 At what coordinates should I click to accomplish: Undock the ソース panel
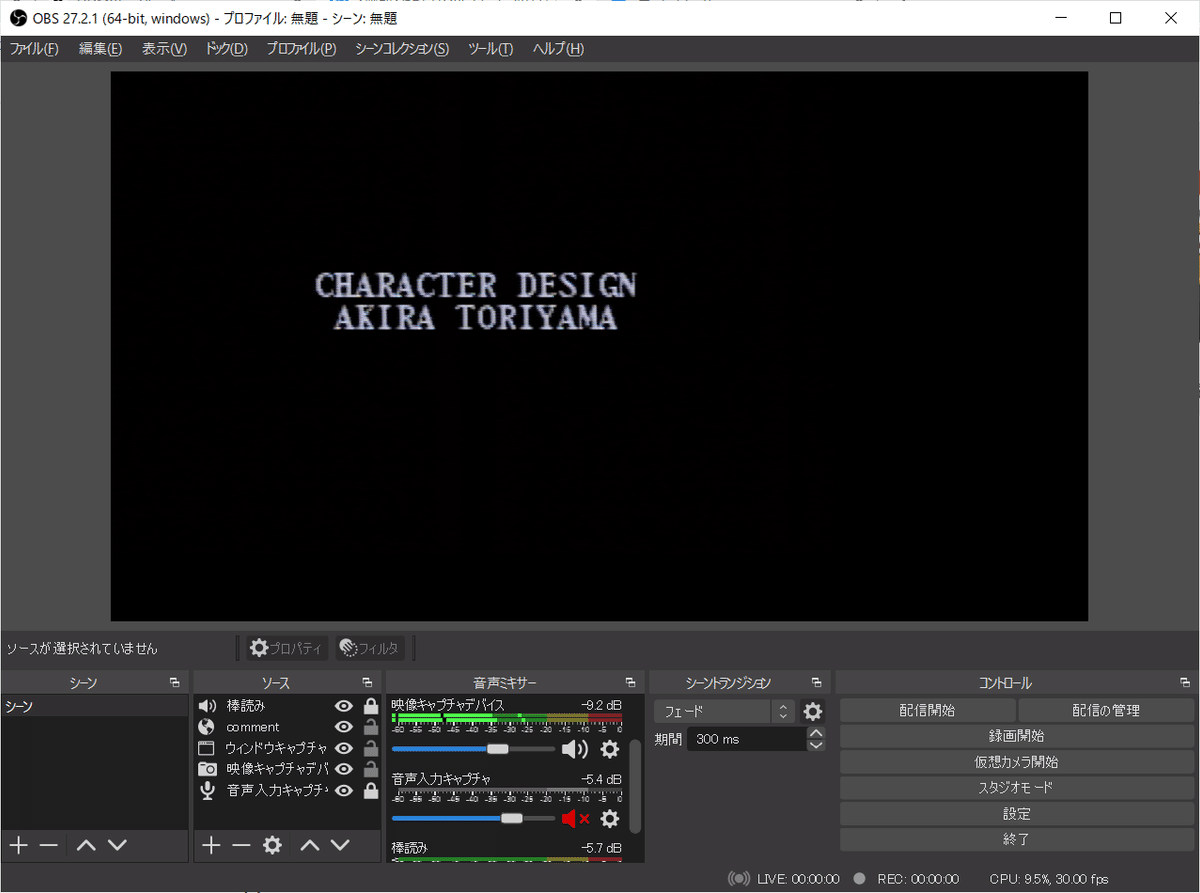click(x=369, y=683)
